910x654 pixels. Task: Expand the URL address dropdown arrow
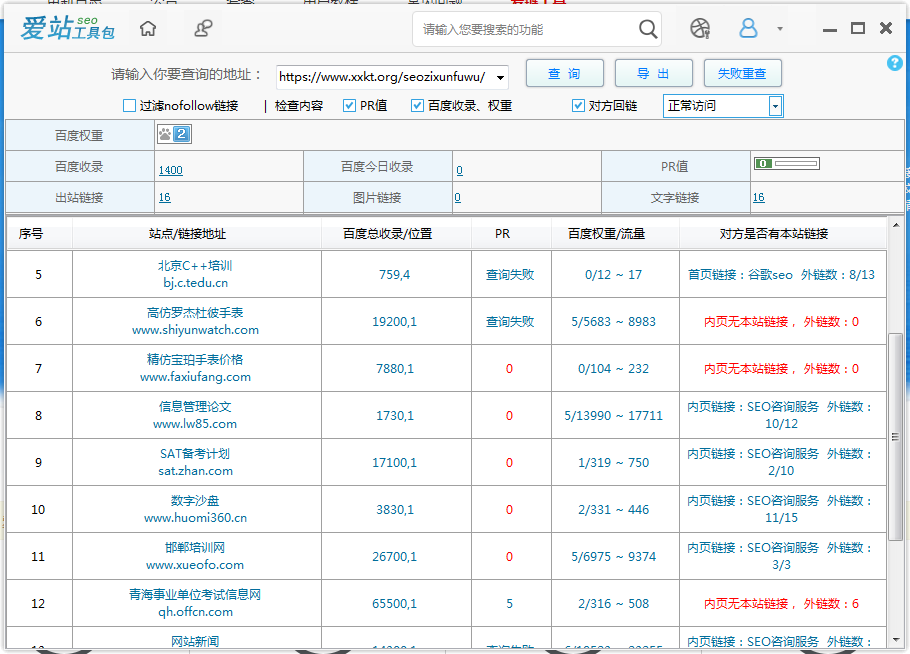coord(500,77)
